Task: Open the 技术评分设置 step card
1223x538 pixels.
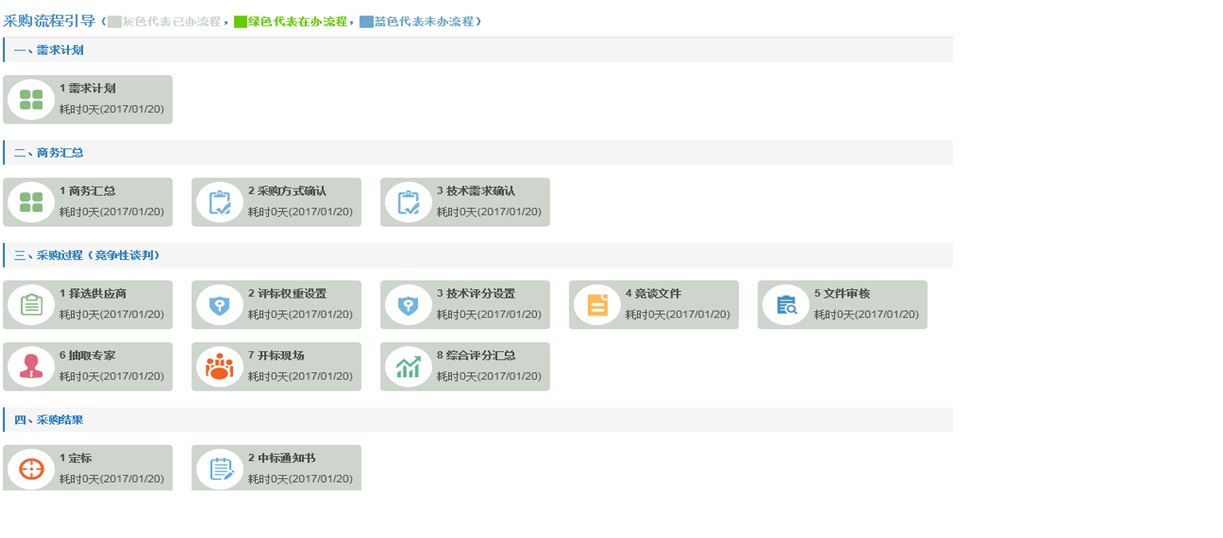Action: 465,304
